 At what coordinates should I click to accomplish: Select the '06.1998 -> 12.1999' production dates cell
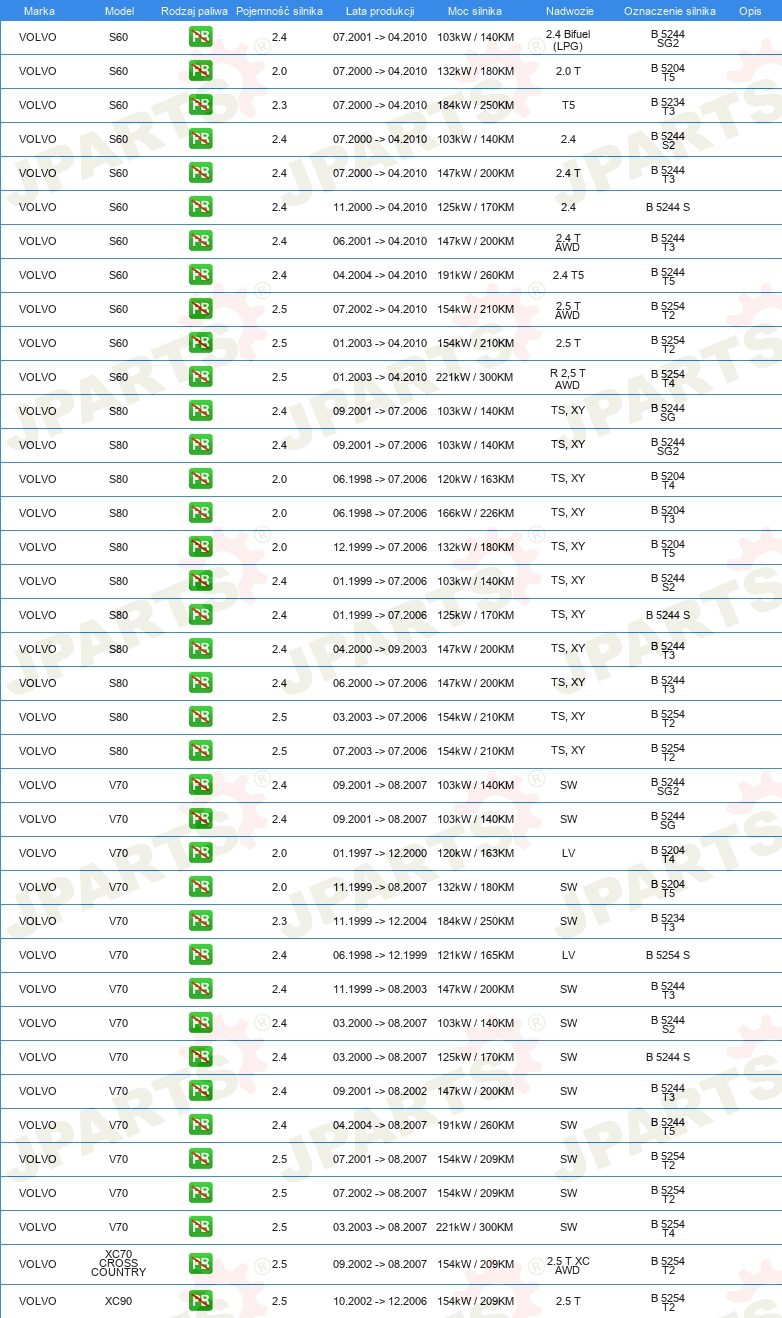pos(380,956)
